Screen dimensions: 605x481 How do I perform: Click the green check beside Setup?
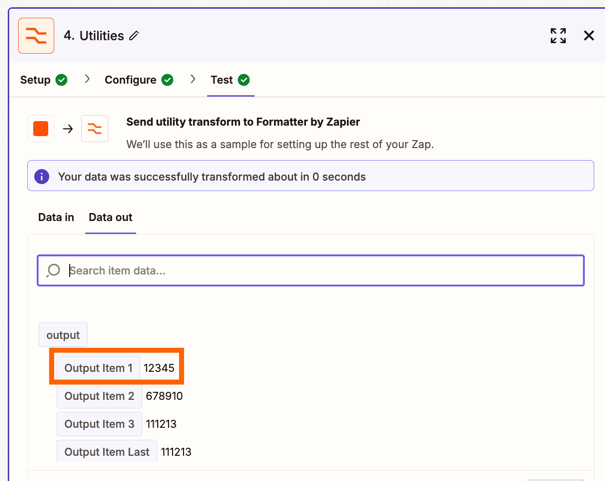click(x=61, y=80)
